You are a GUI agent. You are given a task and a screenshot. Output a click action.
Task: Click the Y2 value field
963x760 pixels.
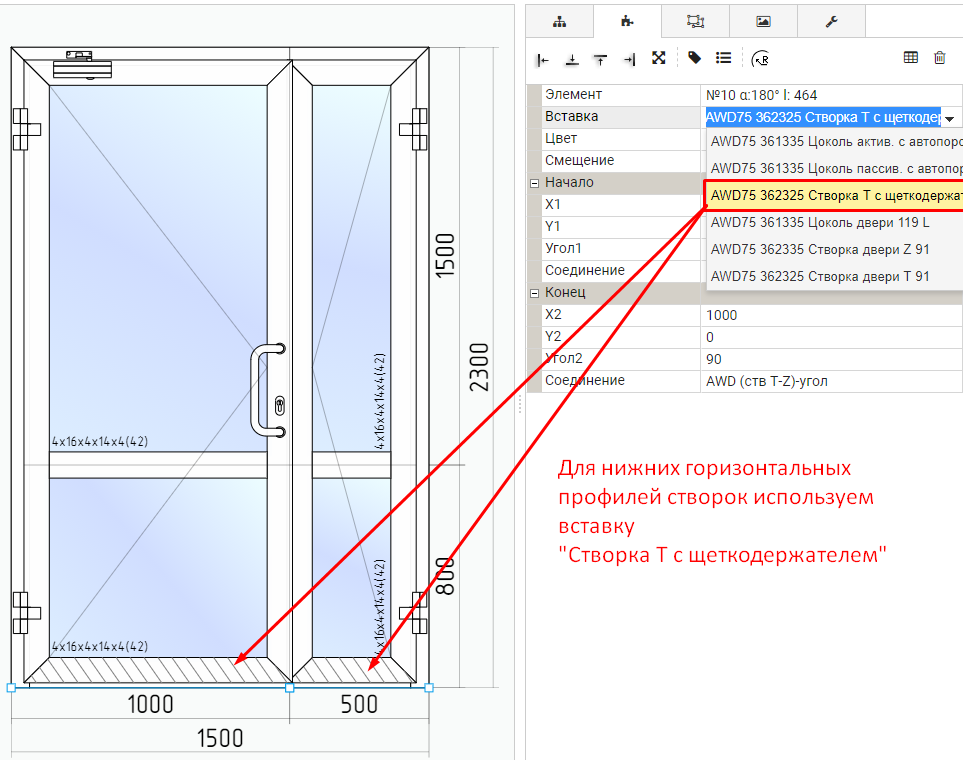pos(832,337)
